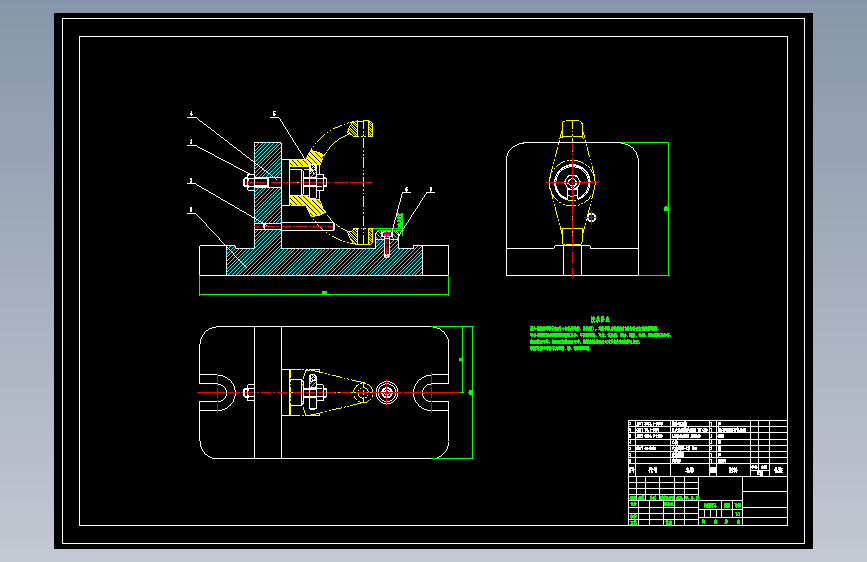Image resolution: width=867 pixels, height=562 pixels.
Task: Click the concentric circles hub in the side view
Action: tap(572, 183)
